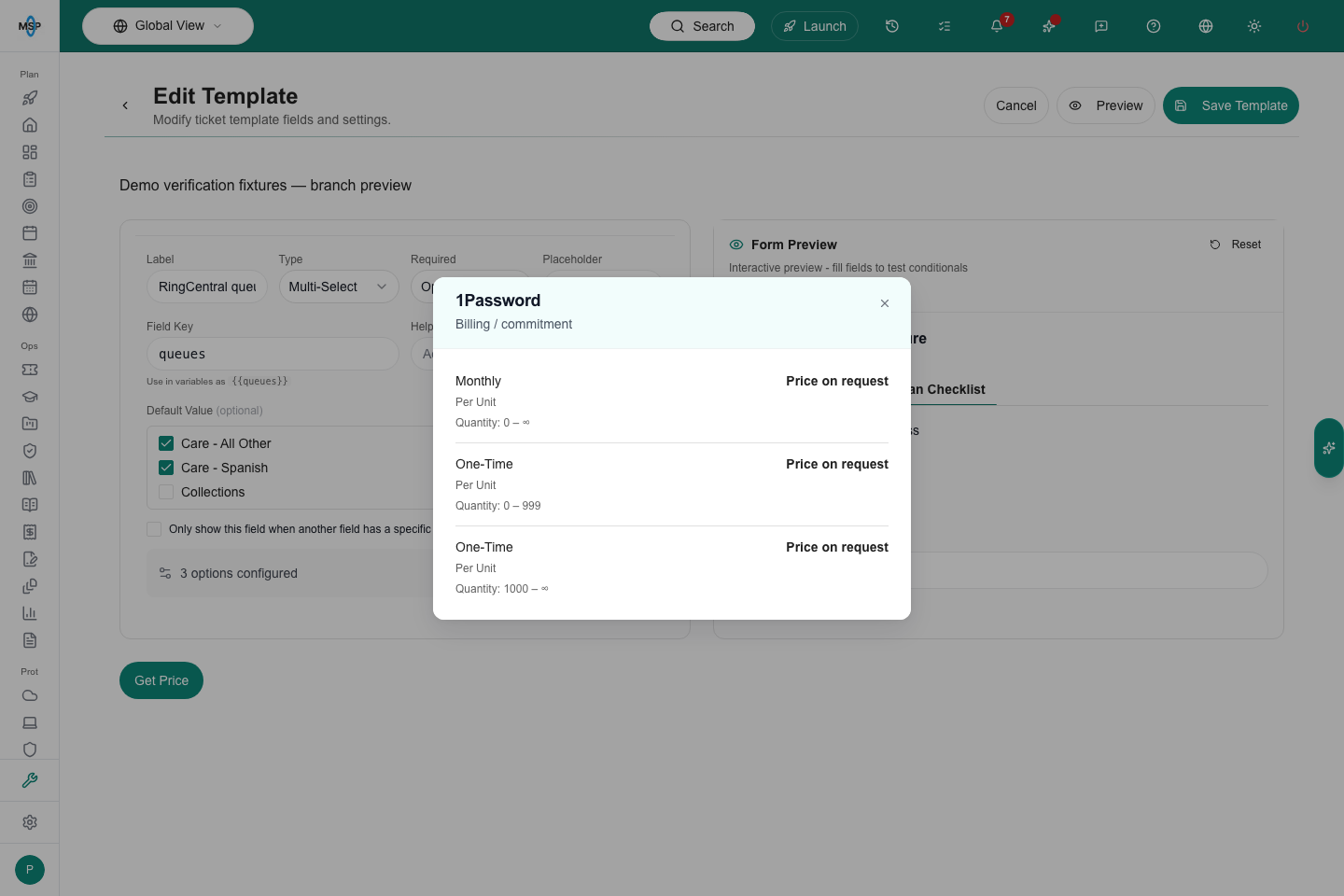
Task: Enable 'Only show this field' conditional checkbox
Action: [x=154, y=529]
